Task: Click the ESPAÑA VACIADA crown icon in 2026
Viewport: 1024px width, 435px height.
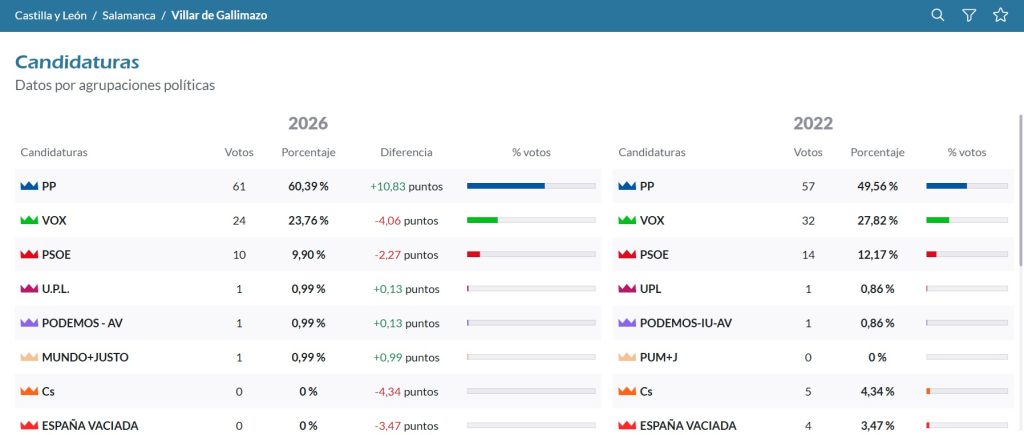Action: pos(29,426)
